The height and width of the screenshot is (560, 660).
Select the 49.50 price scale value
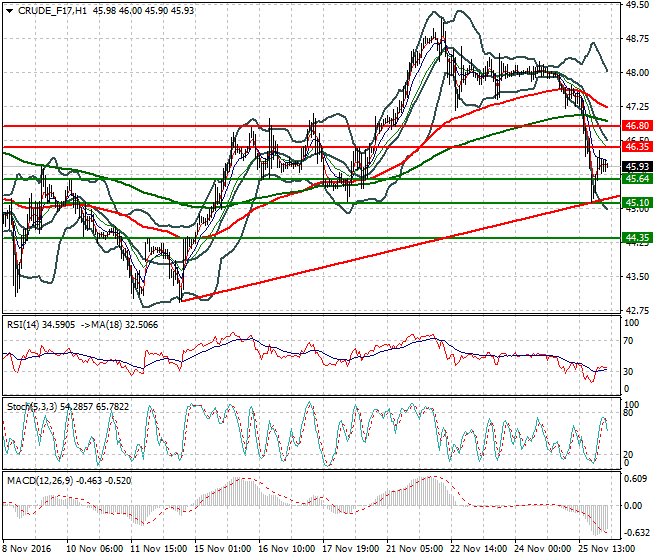click(x=637, y=5)
